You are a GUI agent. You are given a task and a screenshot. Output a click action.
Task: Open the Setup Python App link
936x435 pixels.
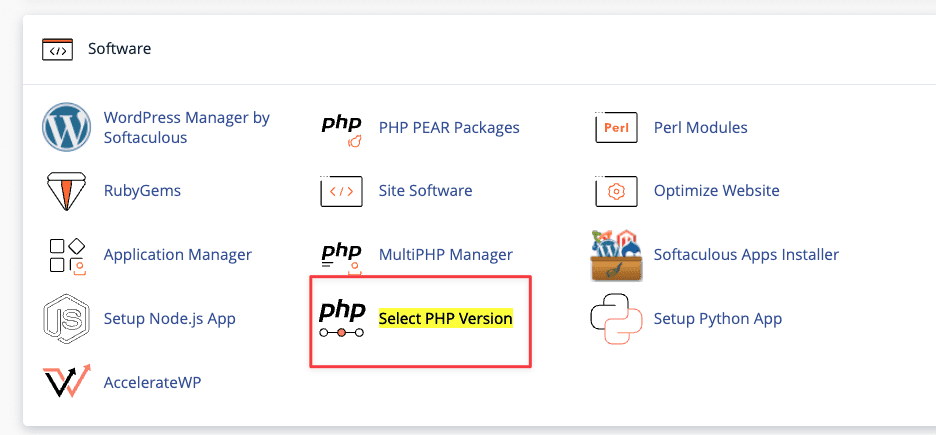pos(717,319)
